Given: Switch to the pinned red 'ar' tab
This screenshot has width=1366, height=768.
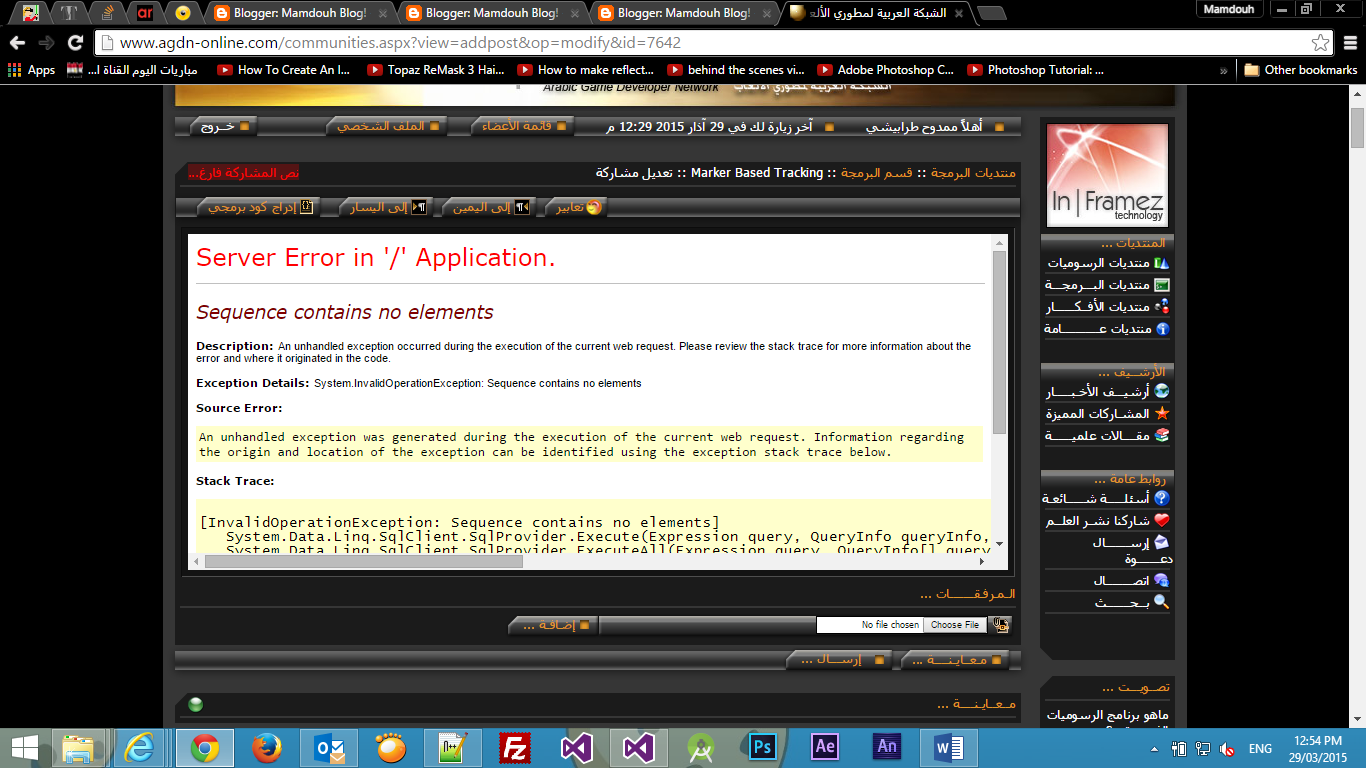Looking at the screenshot, I should tap(145, 13).
